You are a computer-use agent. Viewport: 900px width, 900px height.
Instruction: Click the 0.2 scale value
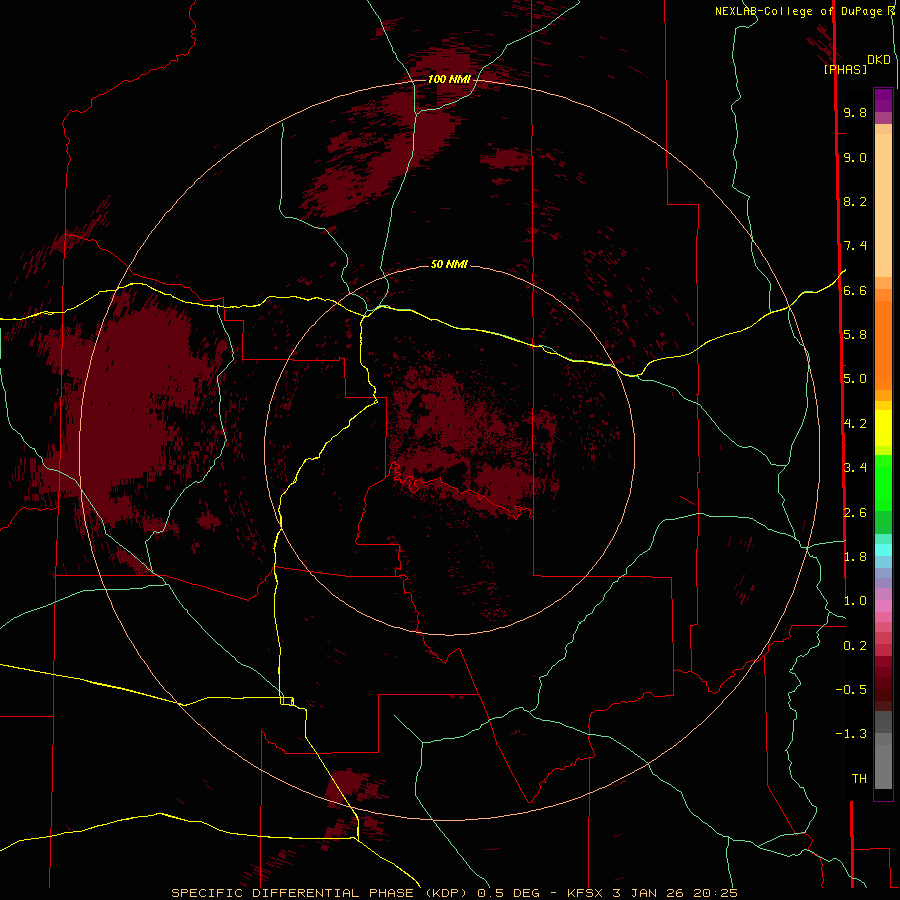point(855,646)
